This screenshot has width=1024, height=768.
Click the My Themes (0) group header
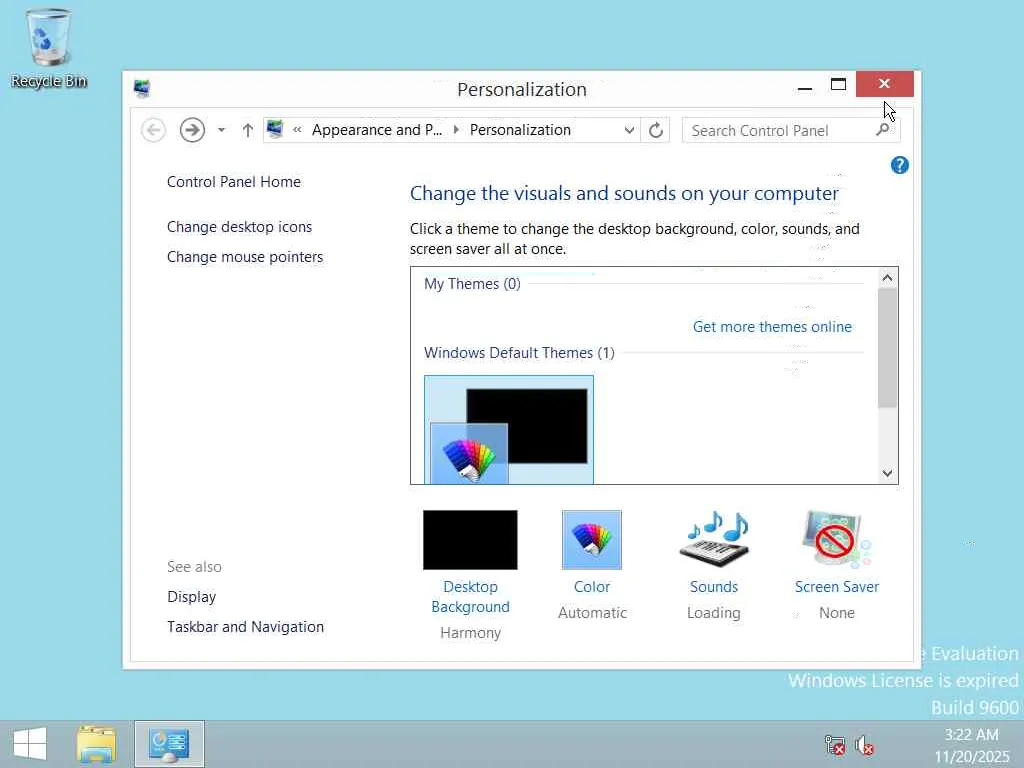click(472, 284)
